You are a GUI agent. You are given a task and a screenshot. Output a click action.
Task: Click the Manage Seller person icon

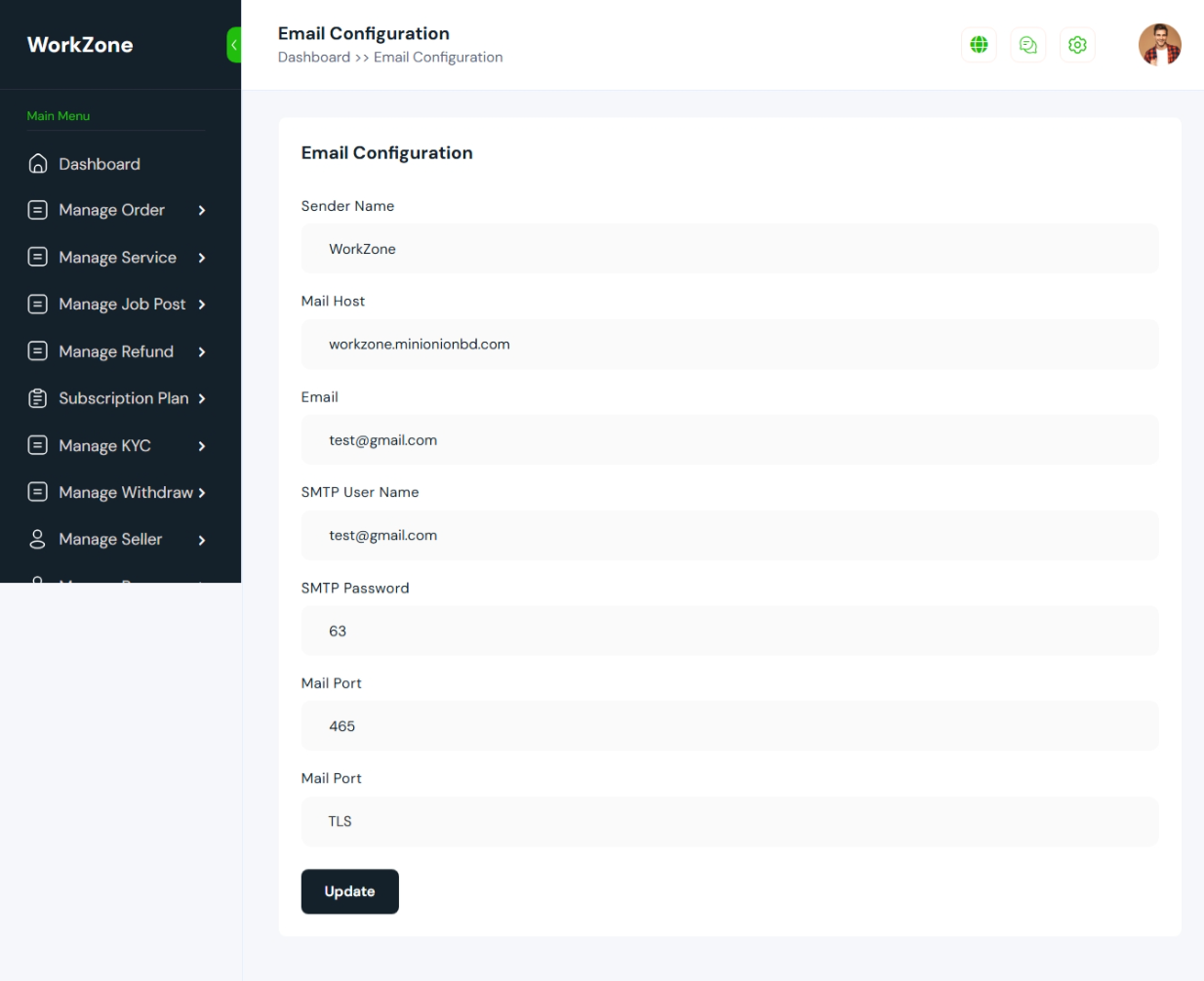click(x=38, y=539)
